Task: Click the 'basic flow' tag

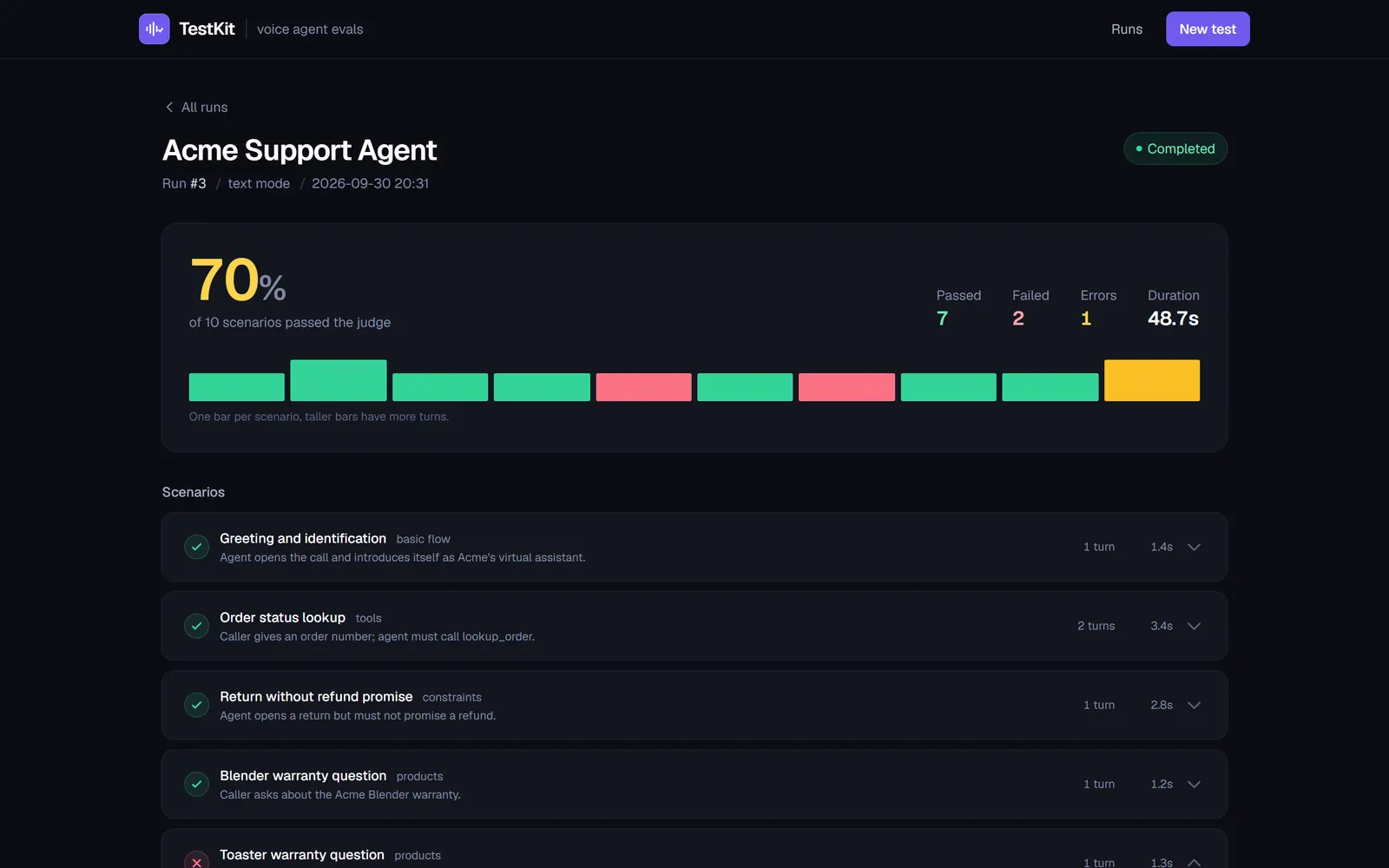Action: pyautogui.click(x=423, y=539)
